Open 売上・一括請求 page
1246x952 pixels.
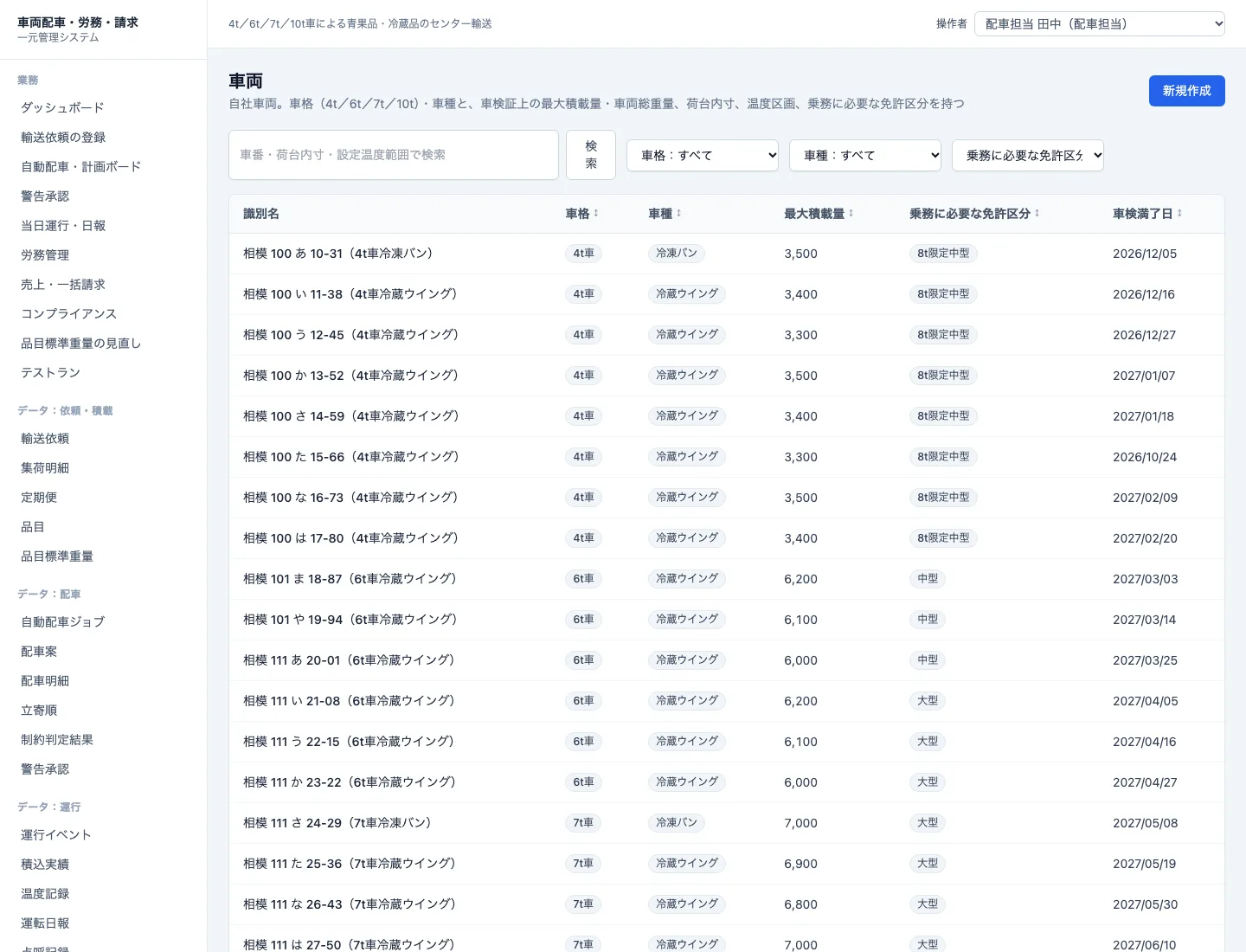point(63,285)
